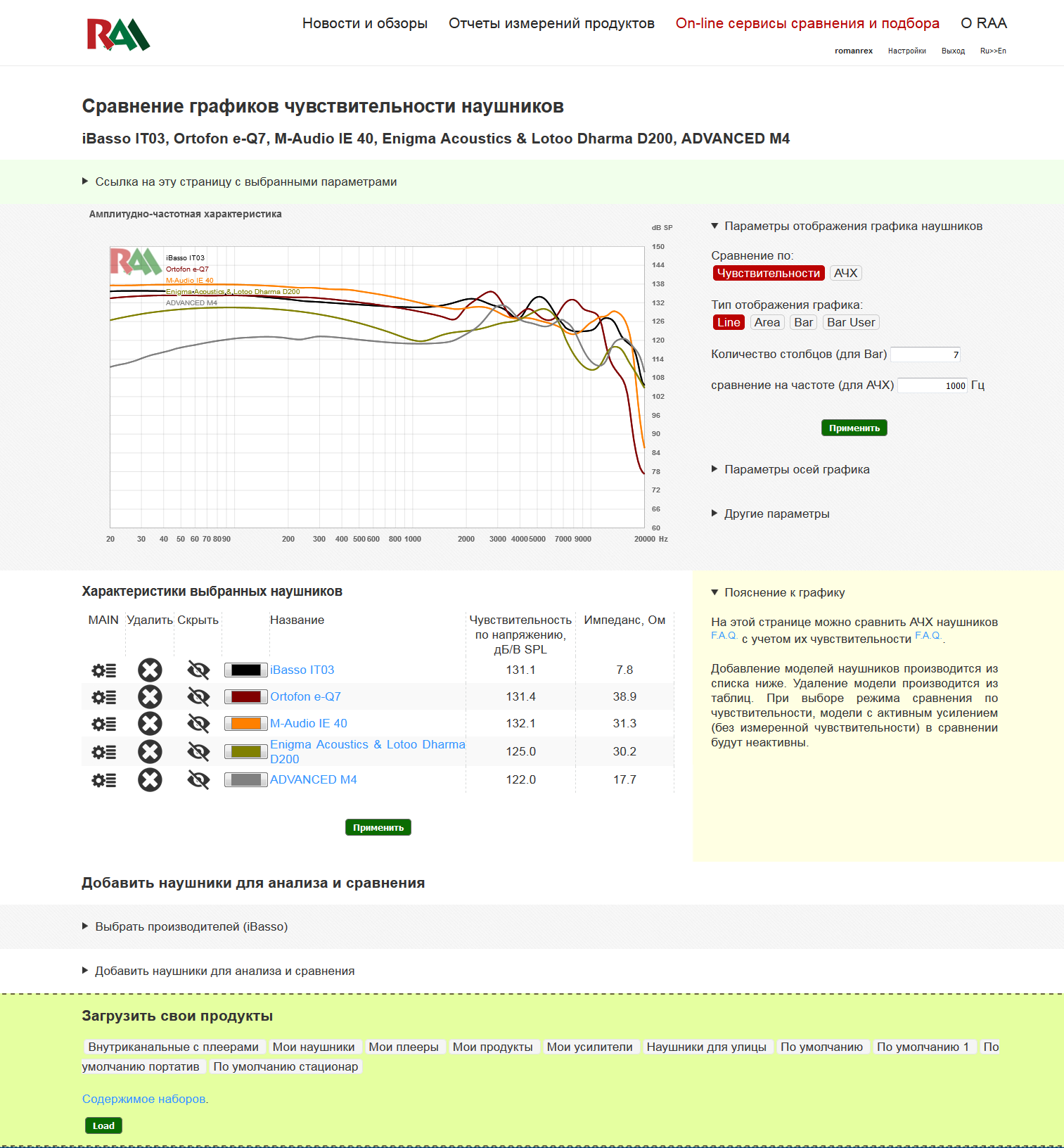Viewport: 1064px width, 1148px height.
Task: Delete Ortofon e-Q7 from the comparison table
Action: click(150, 697)
